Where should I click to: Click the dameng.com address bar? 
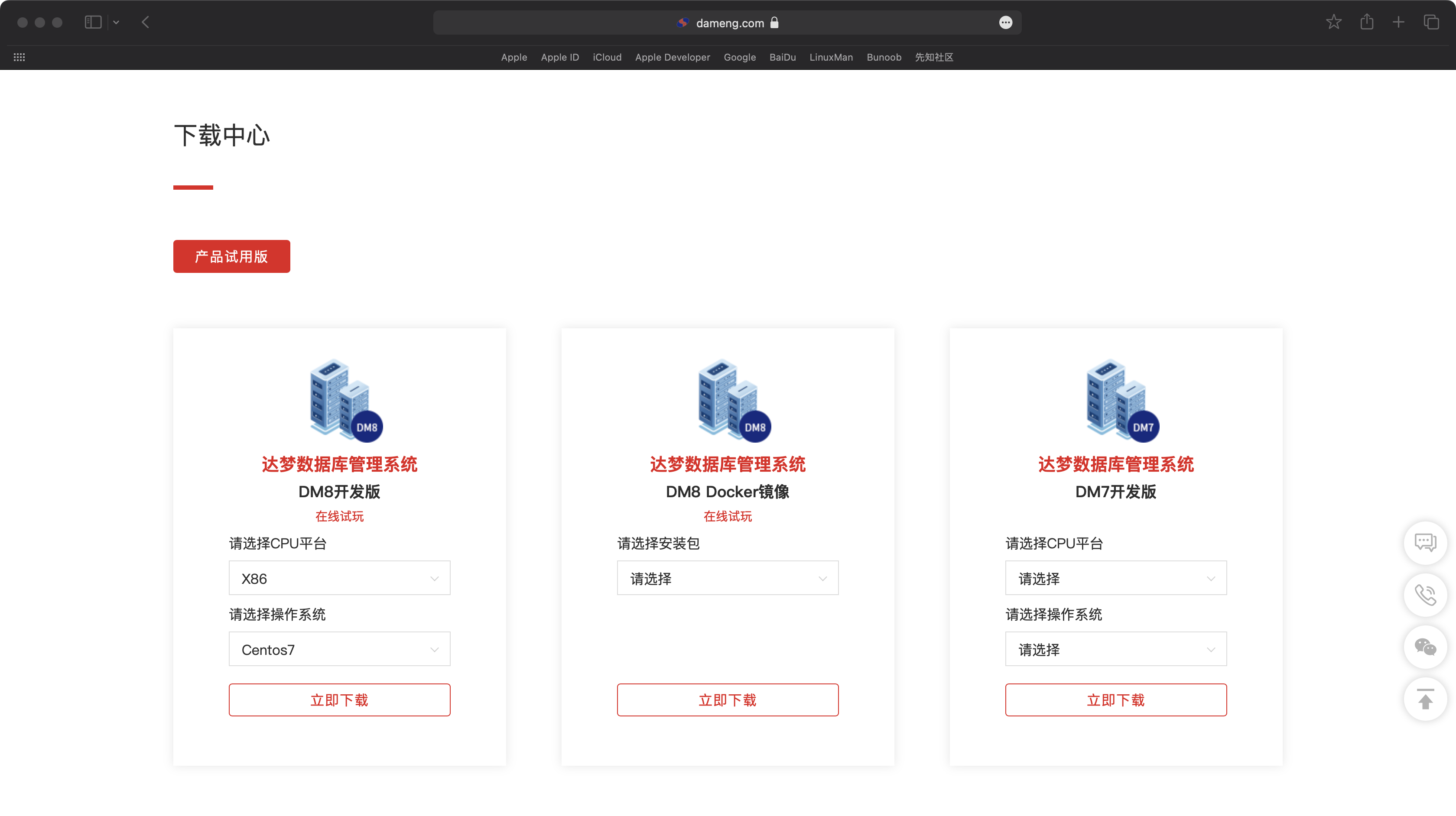tap(728, 23)
